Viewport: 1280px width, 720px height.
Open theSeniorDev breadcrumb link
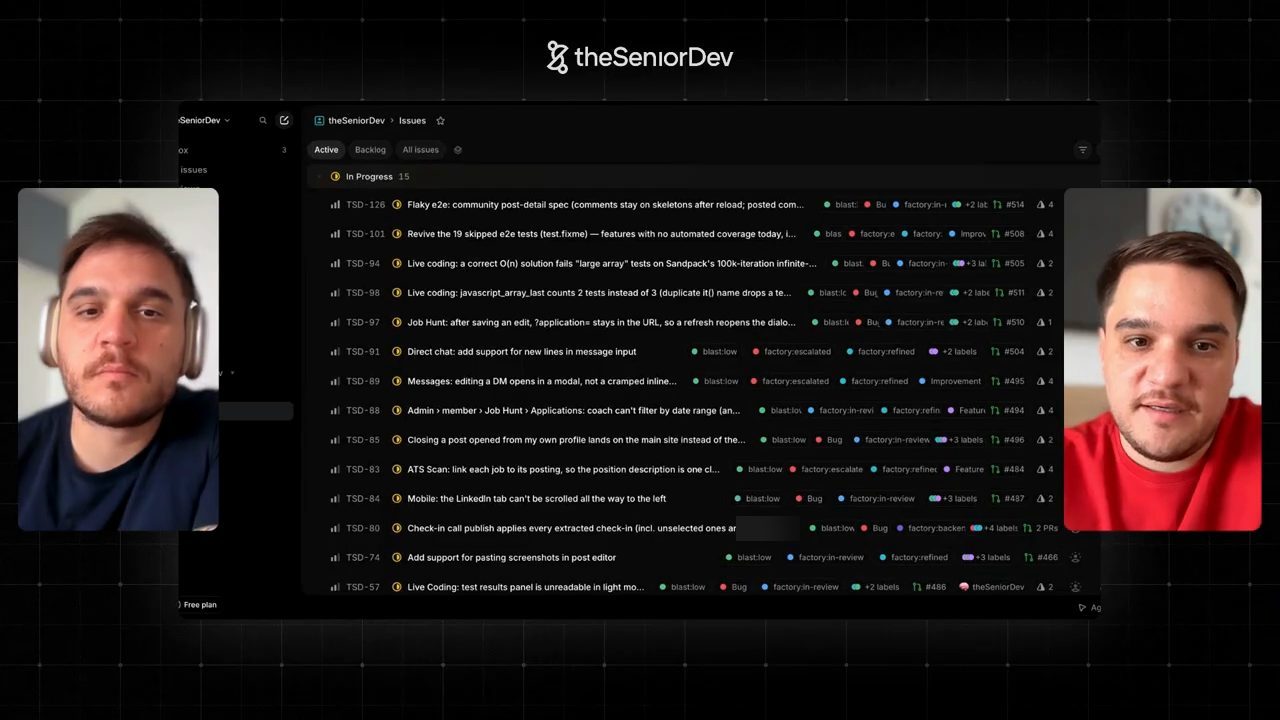tap(356, 121)
